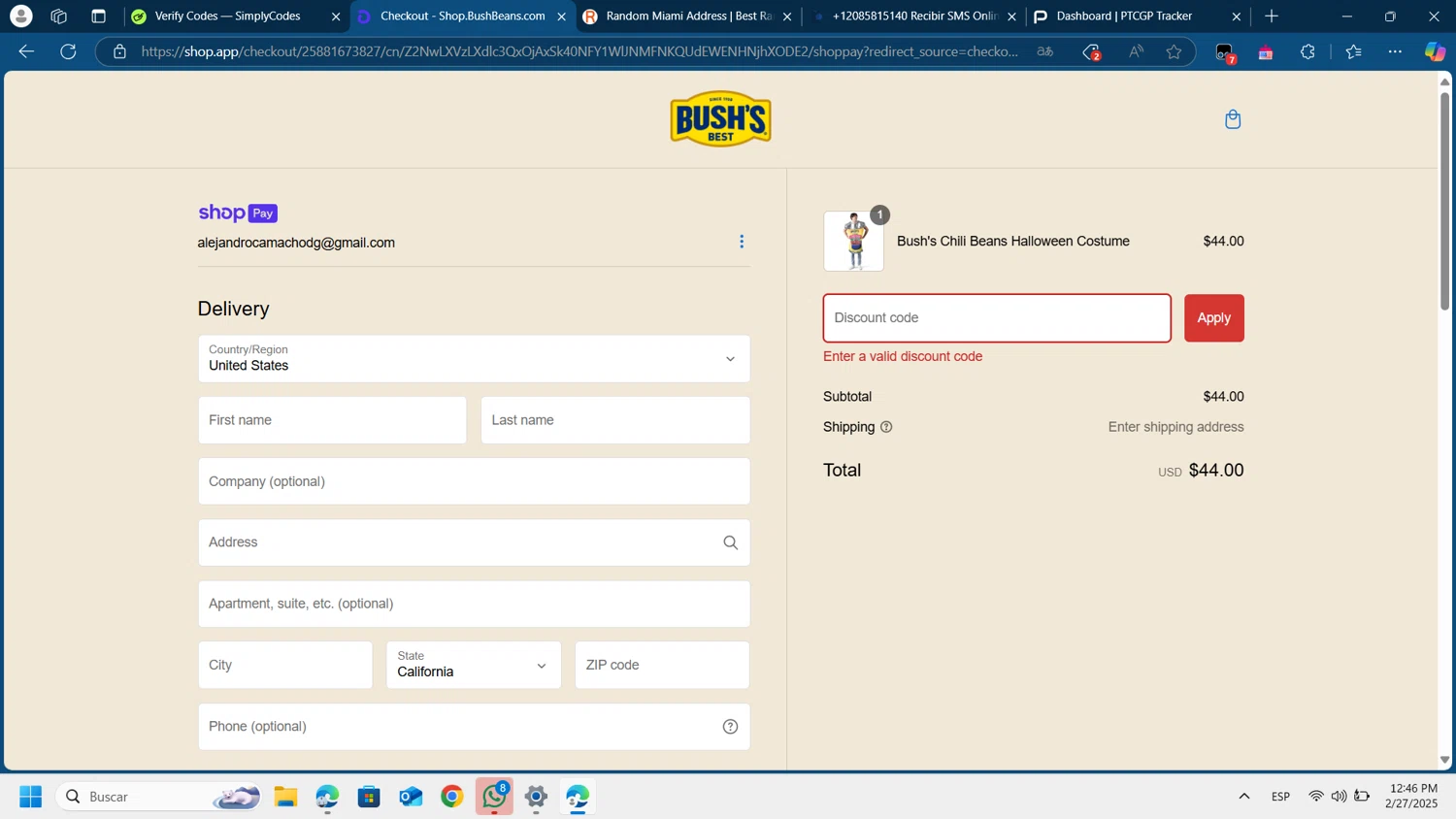Open the extension icon with badge 7
Screen dimensions: 1456x819
pos(1225,52)
